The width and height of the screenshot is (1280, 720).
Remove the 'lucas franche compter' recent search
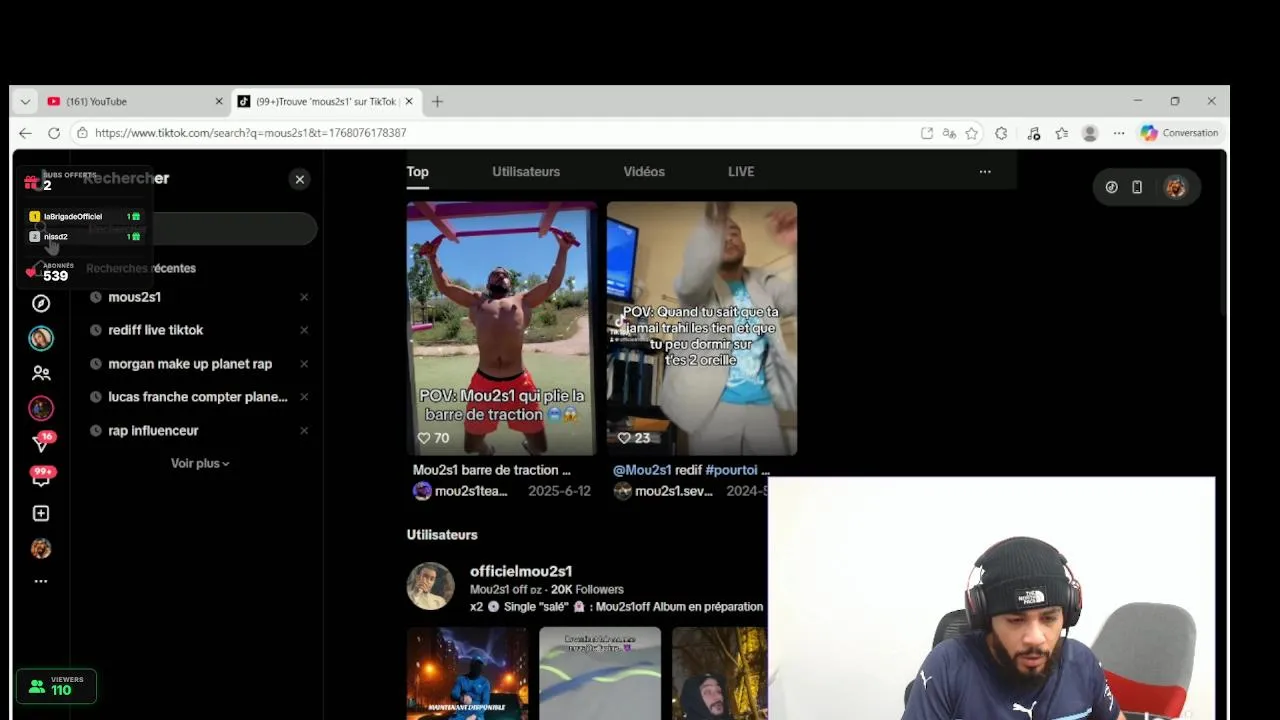click(x=304, y=397)
